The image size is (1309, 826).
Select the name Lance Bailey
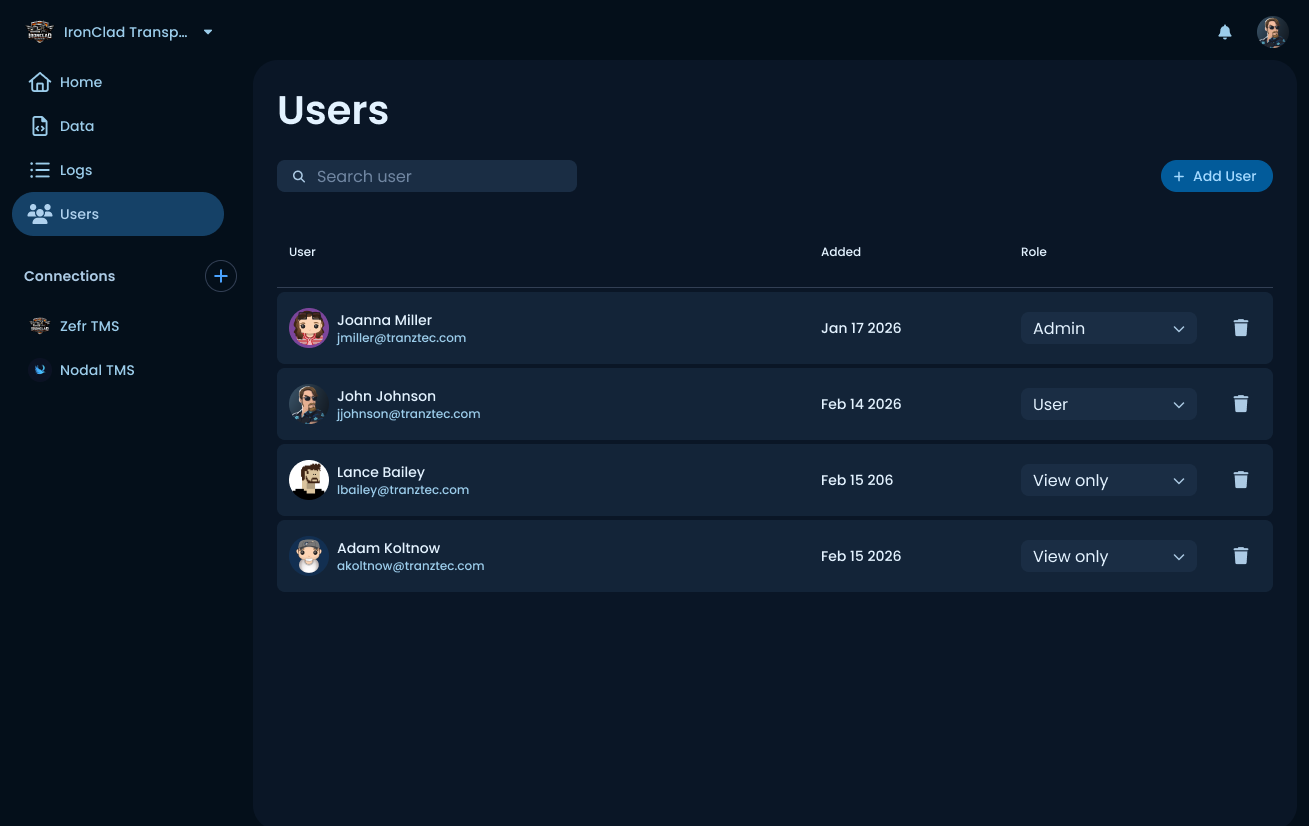[381, 472]
